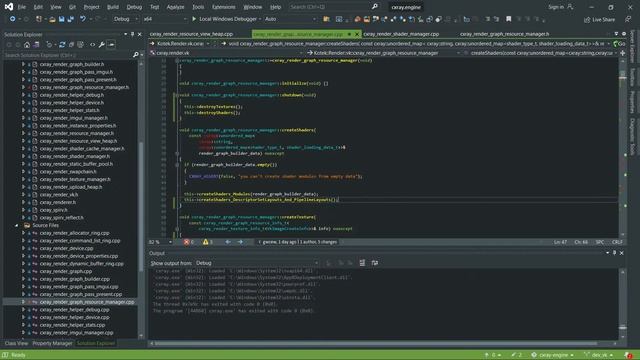Switch to cxray_render_resource_view_heap.cpp tab
This screenshot has height=360, width=640.
[191, 34]
